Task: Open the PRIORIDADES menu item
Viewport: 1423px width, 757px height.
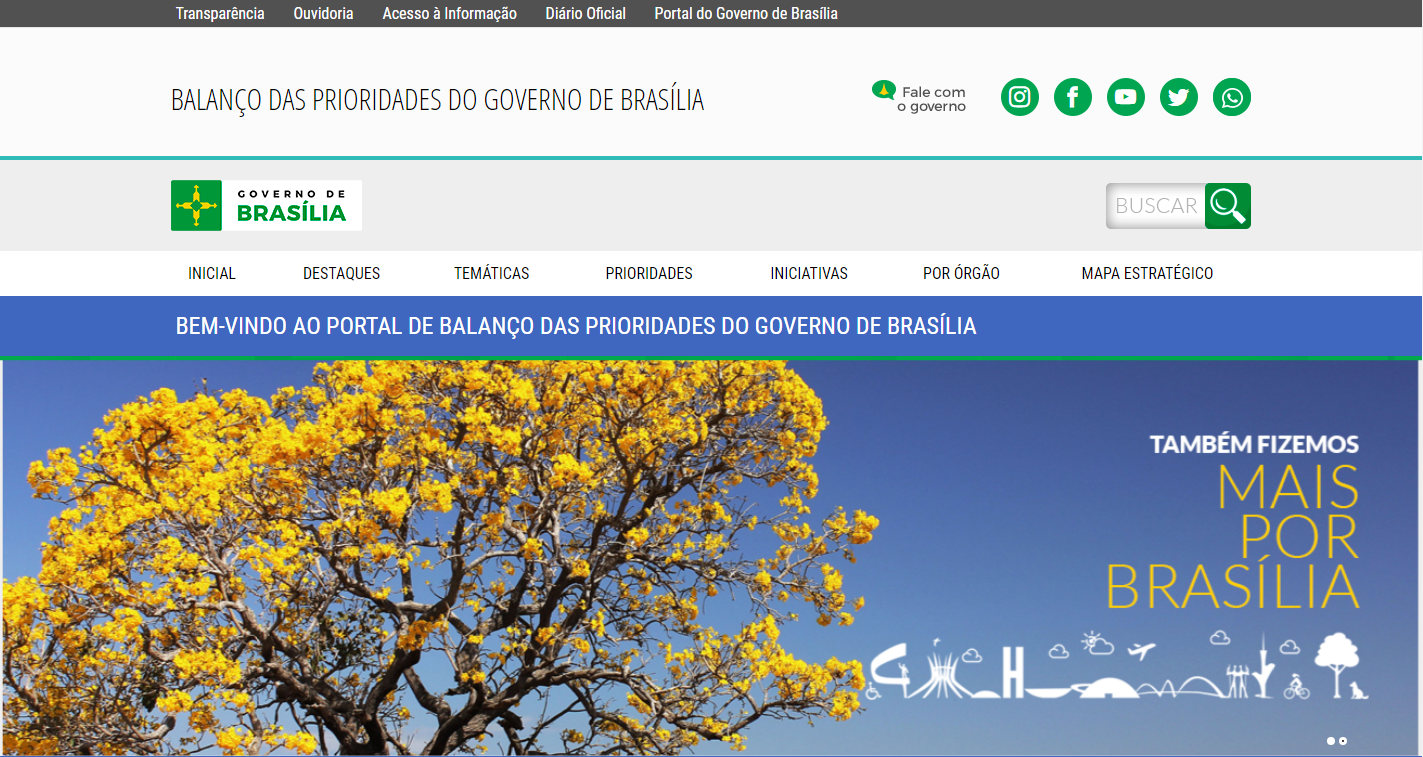Action: coord(649,273)
